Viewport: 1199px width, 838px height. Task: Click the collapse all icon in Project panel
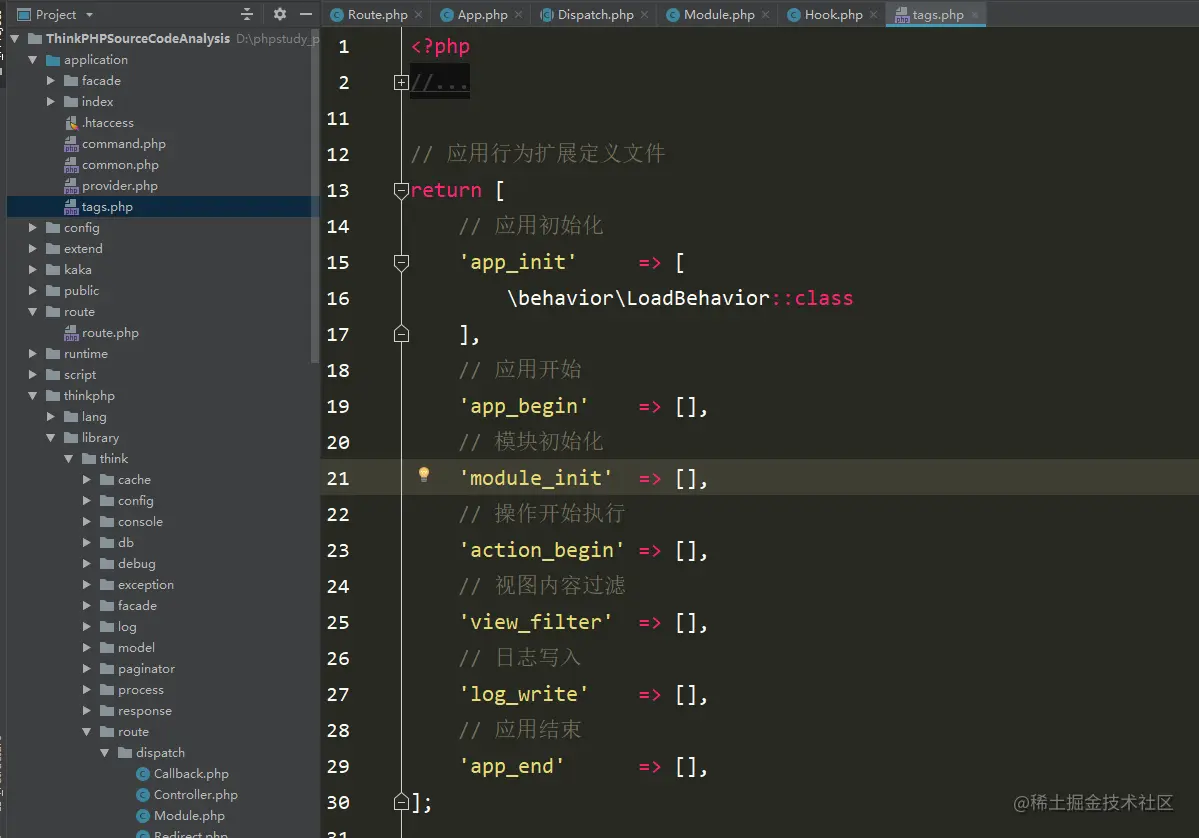tap(246, 14)
